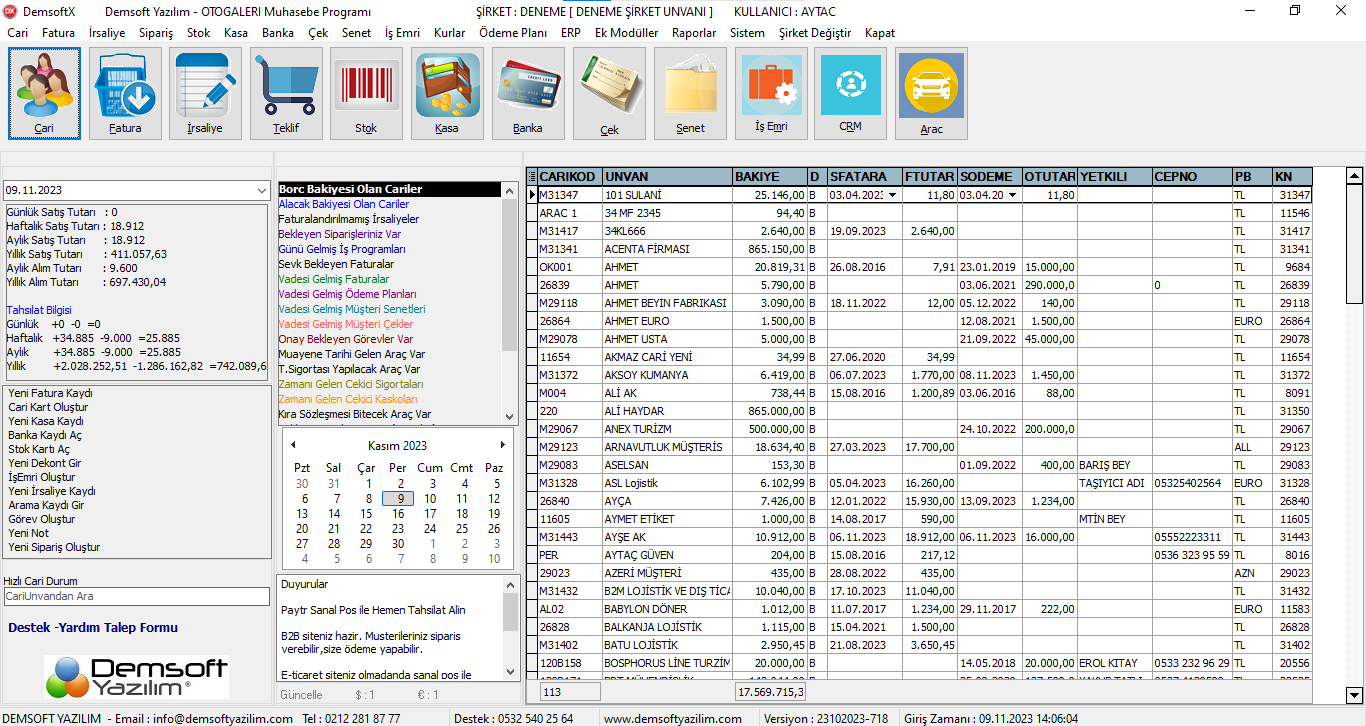Click the CariUnvandan Ara search field
1366x726 pixels.
(x=136, y=596)
